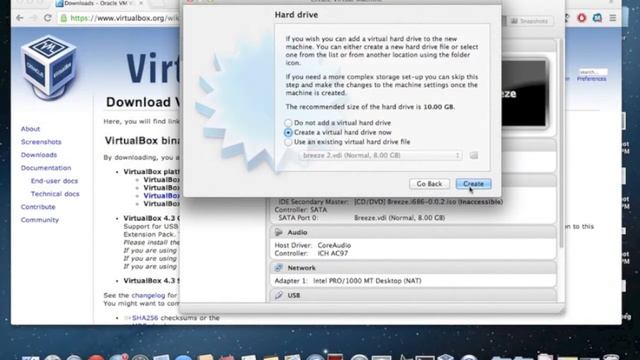Image resolution: width=640 pixels, height=360 pixels.
Task: Click the VirtualBox Manager details scrollbar
Action: [561, 143]
